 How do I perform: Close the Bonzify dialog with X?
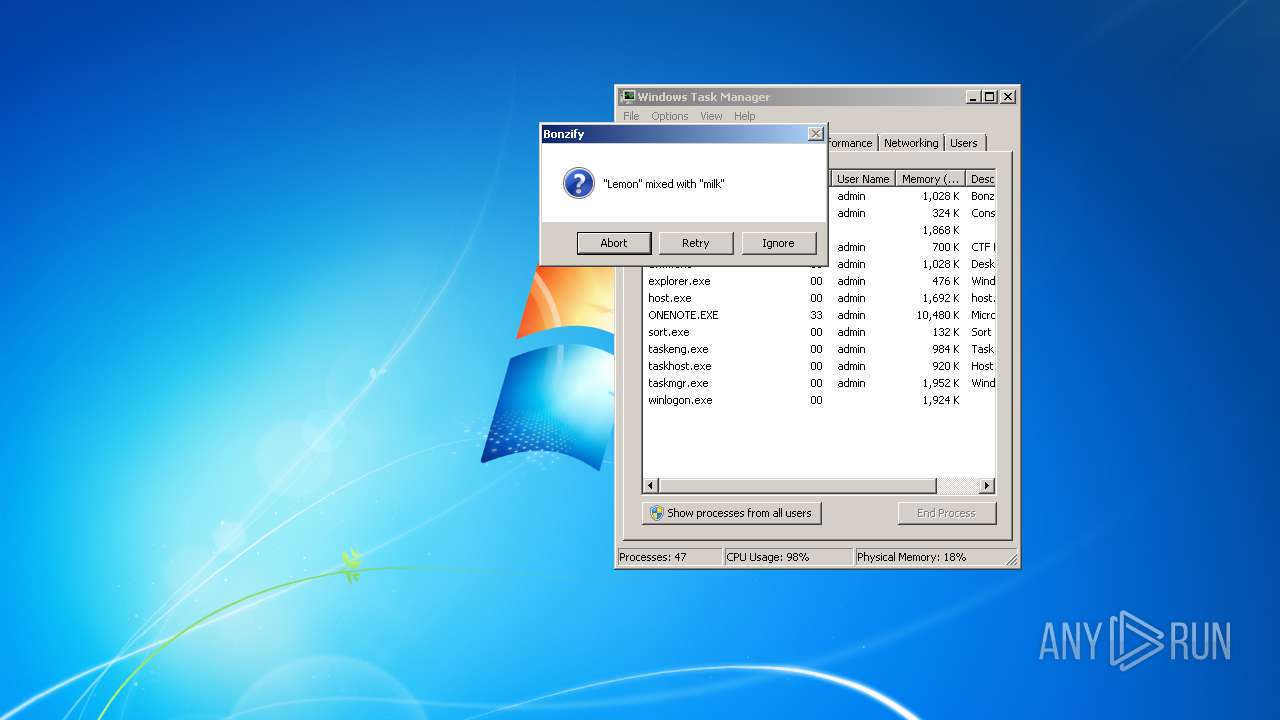(x=816, y=134)
